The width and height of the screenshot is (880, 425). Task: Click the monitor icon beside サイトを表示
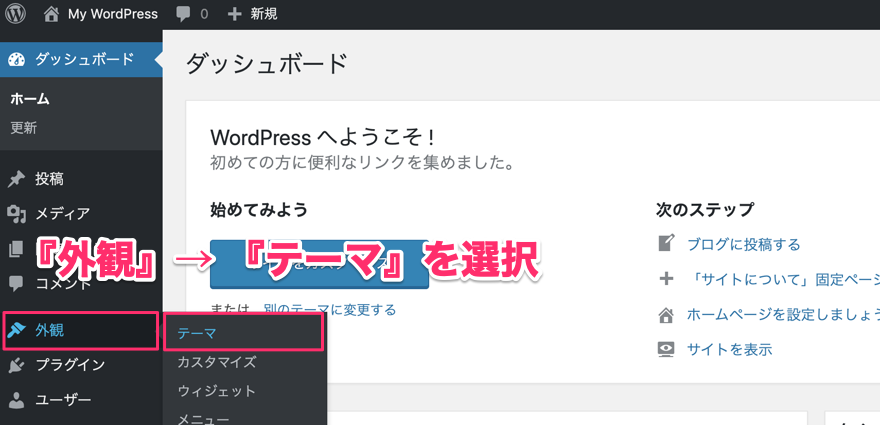[x=666, y=349]
